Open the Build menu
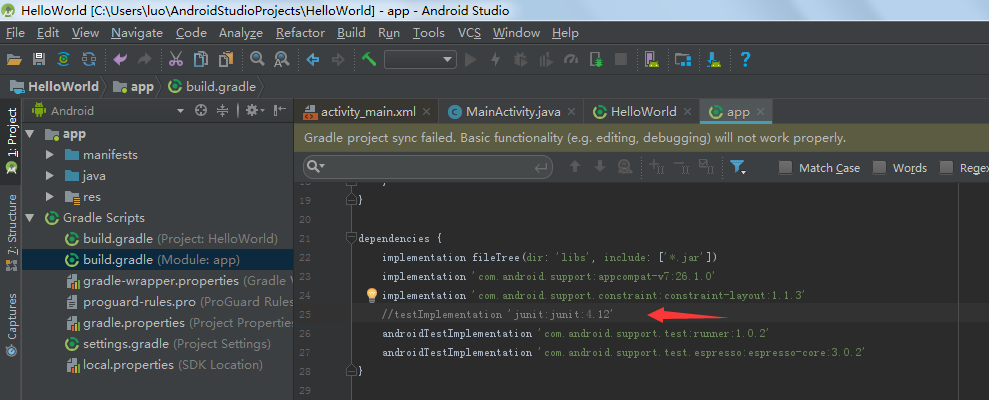The width and height of the screenshot is (989, 400). pyautogui.click(x=351, y=33)
